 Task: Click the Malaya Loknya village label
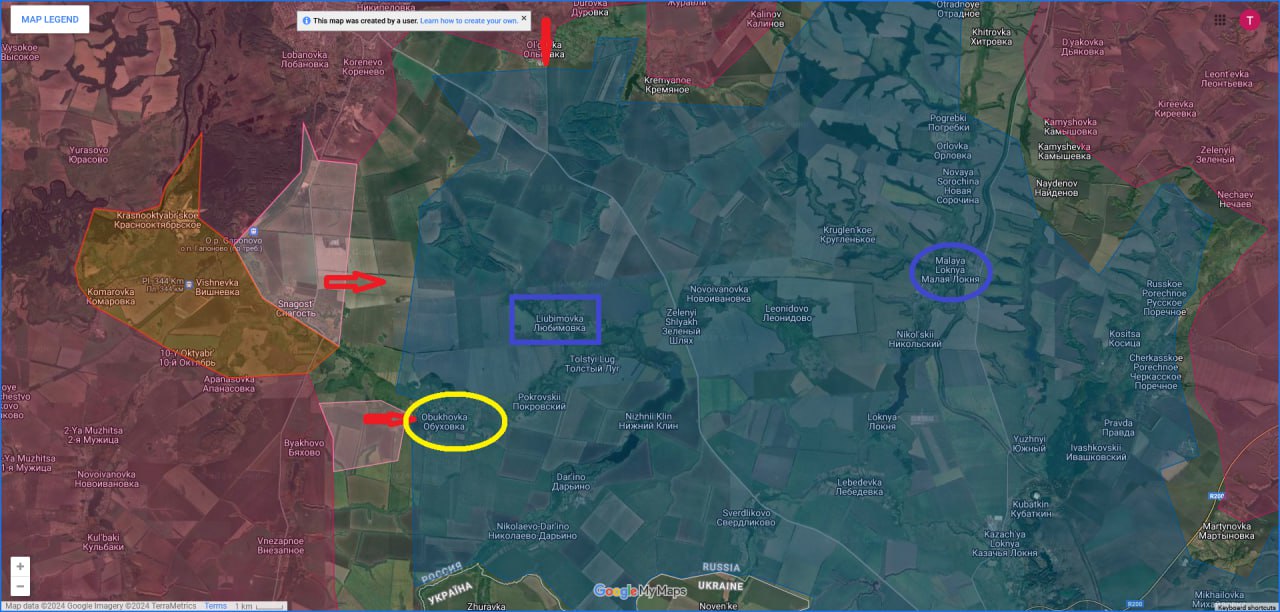(x=950, y=270)
